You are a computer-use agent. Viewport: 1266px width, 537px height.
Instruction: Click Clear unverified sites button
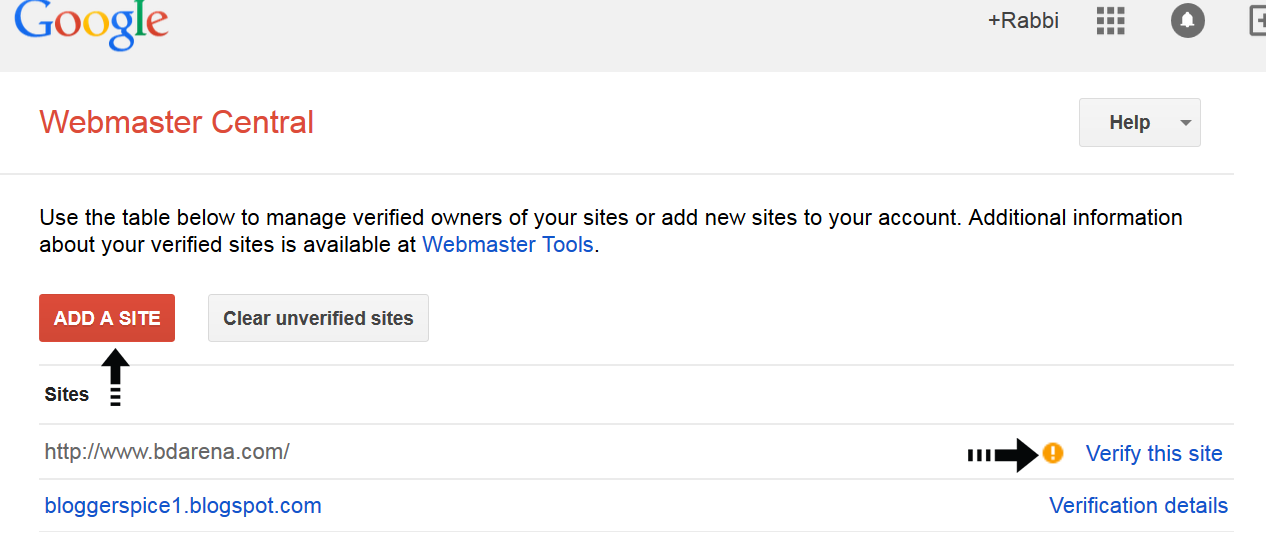pyautogui.click(x=318, y=318)
